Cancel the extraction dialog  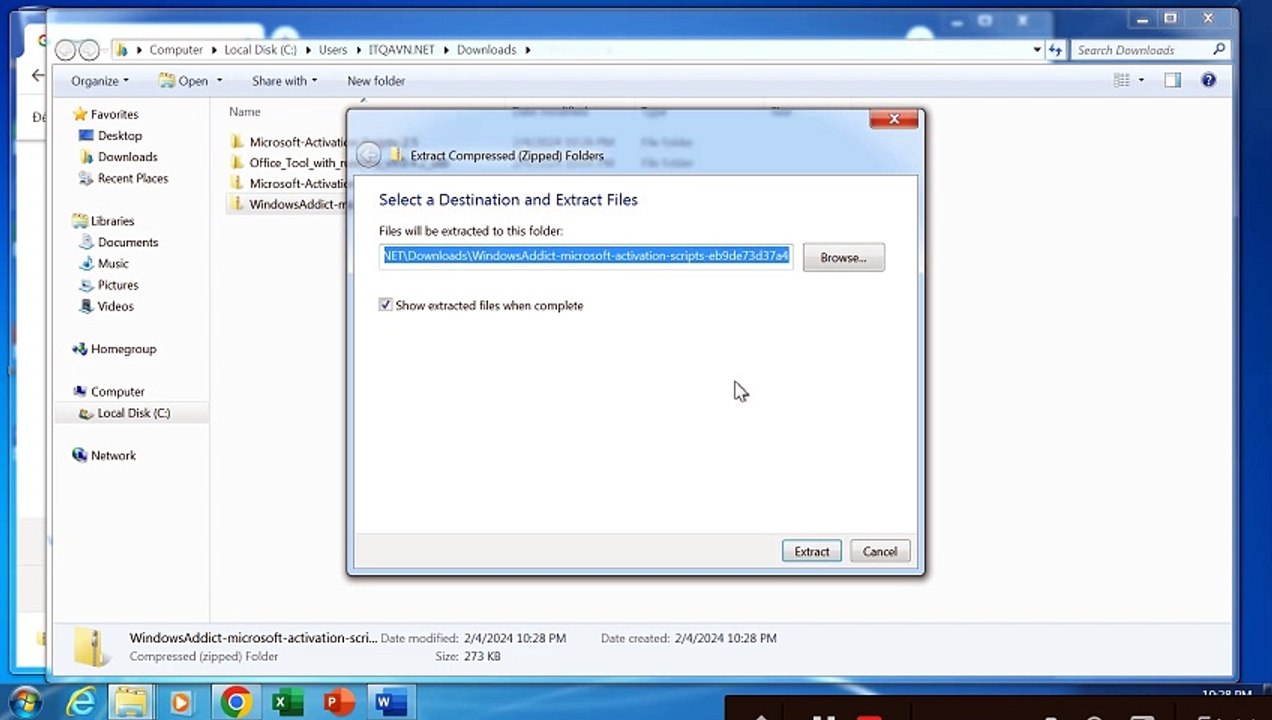(880, 551)
